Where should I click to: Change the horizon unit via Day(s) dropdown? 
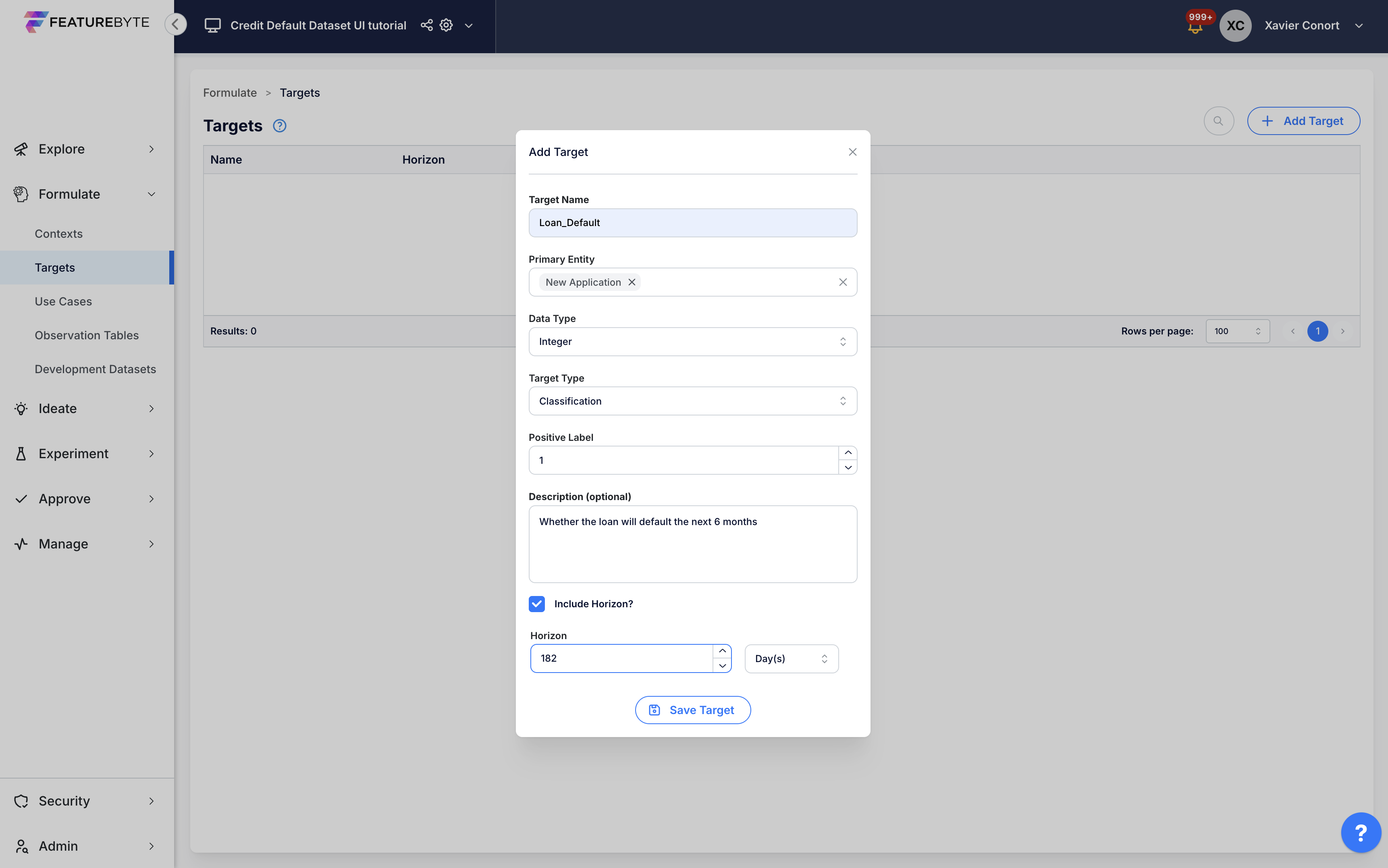(x=791, y=658)
